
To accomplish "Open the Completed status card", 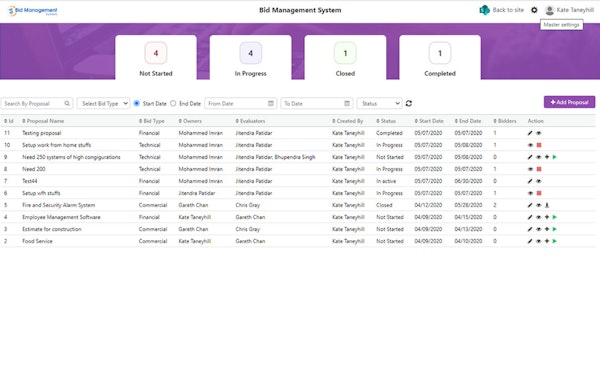I will [440, 58].
